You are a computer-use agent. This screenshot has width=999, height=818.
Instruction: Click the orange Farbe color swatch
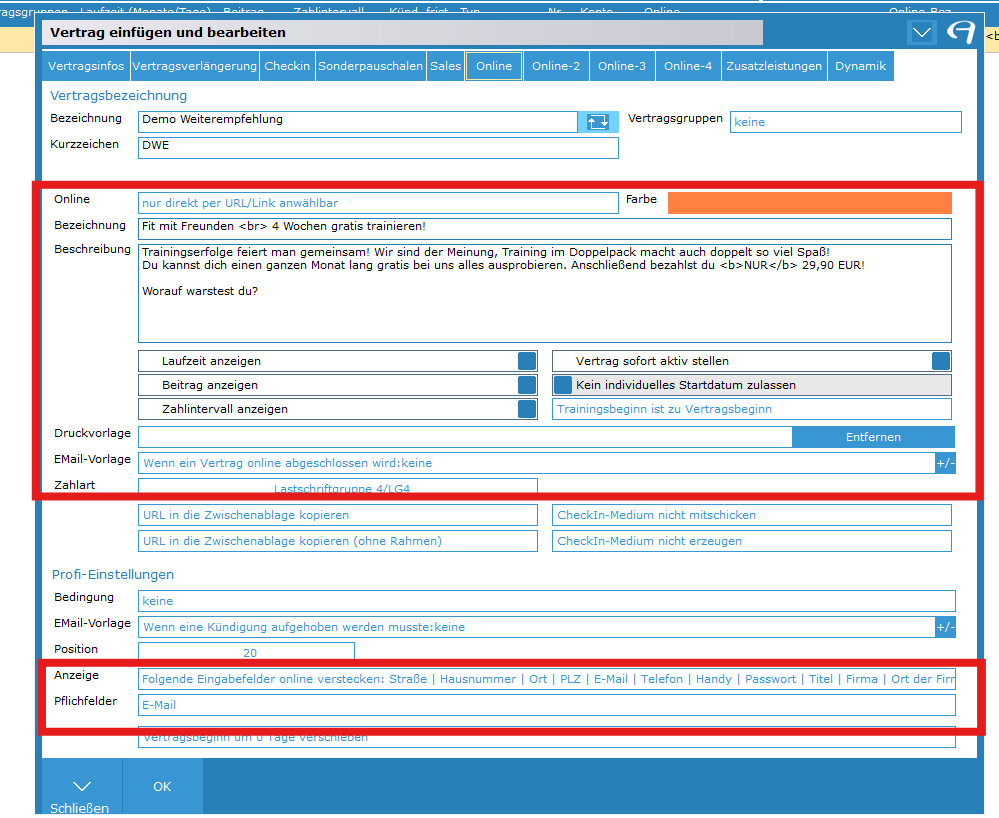(x=809, y=203)
